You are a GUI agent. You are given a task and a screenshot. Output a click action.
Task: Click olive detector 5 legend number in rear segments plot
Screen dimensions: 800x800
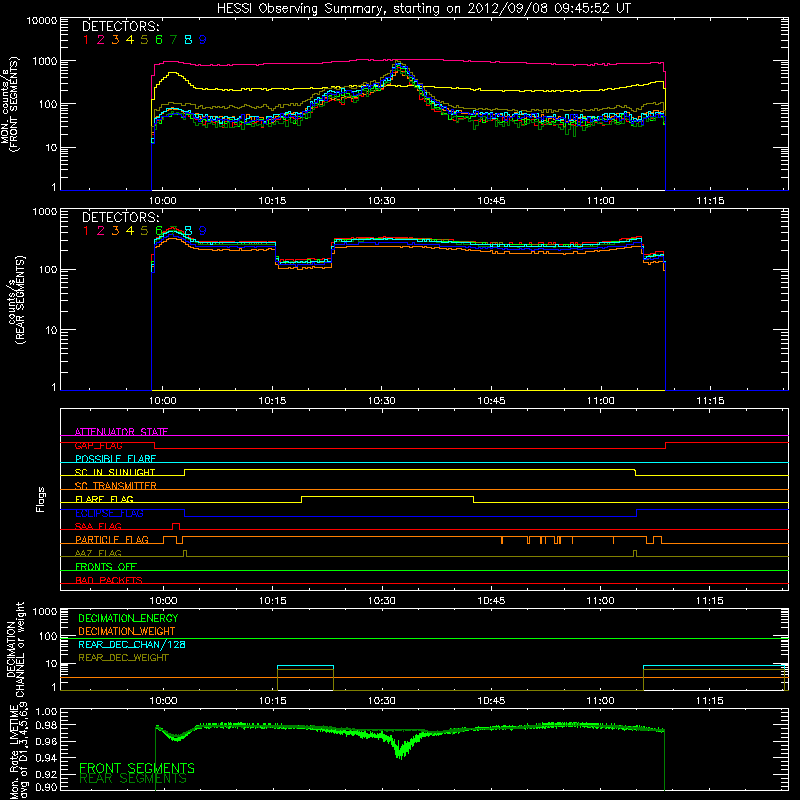point(144,231)
